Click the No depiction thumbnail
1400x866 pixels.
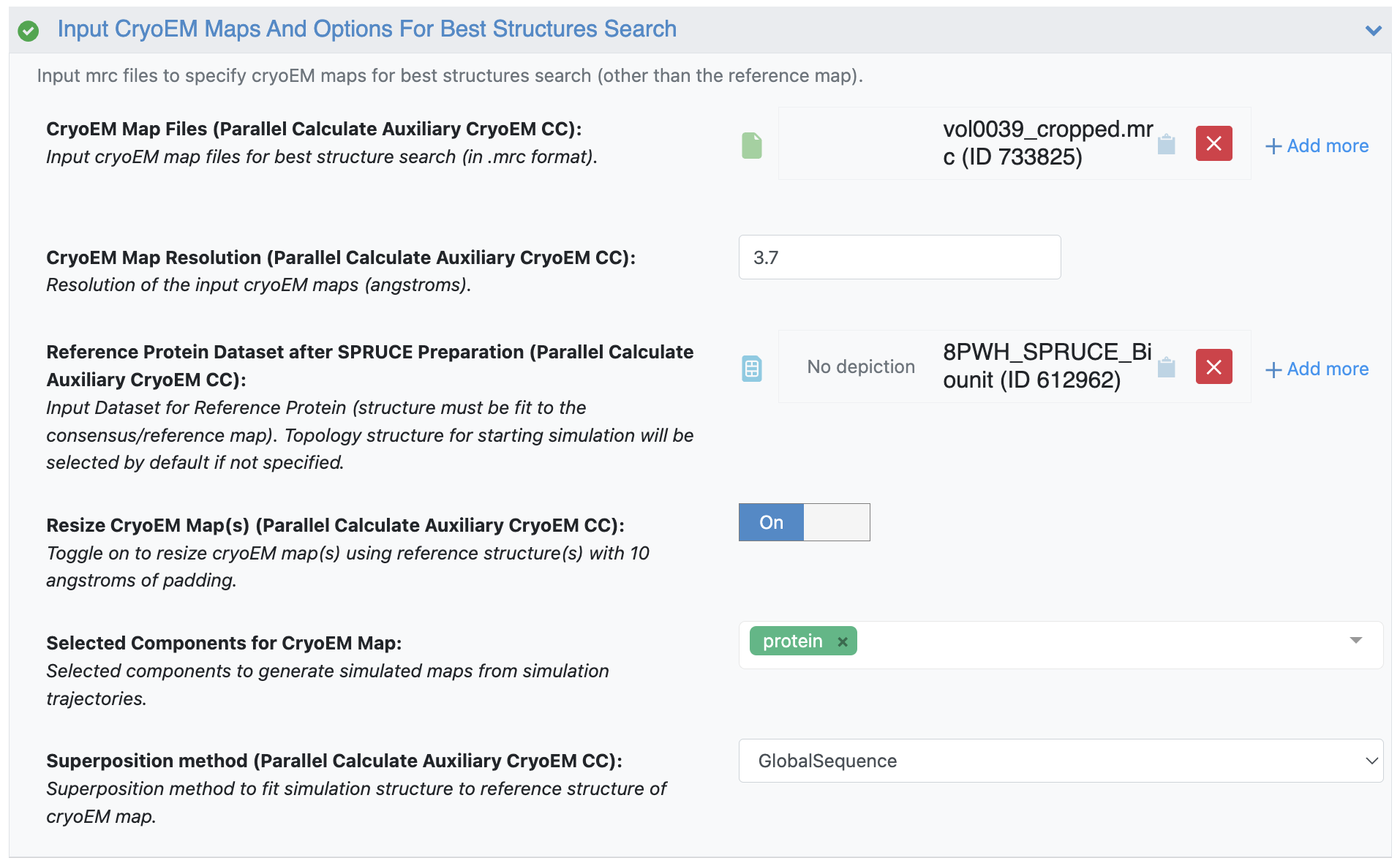[860, 367]
